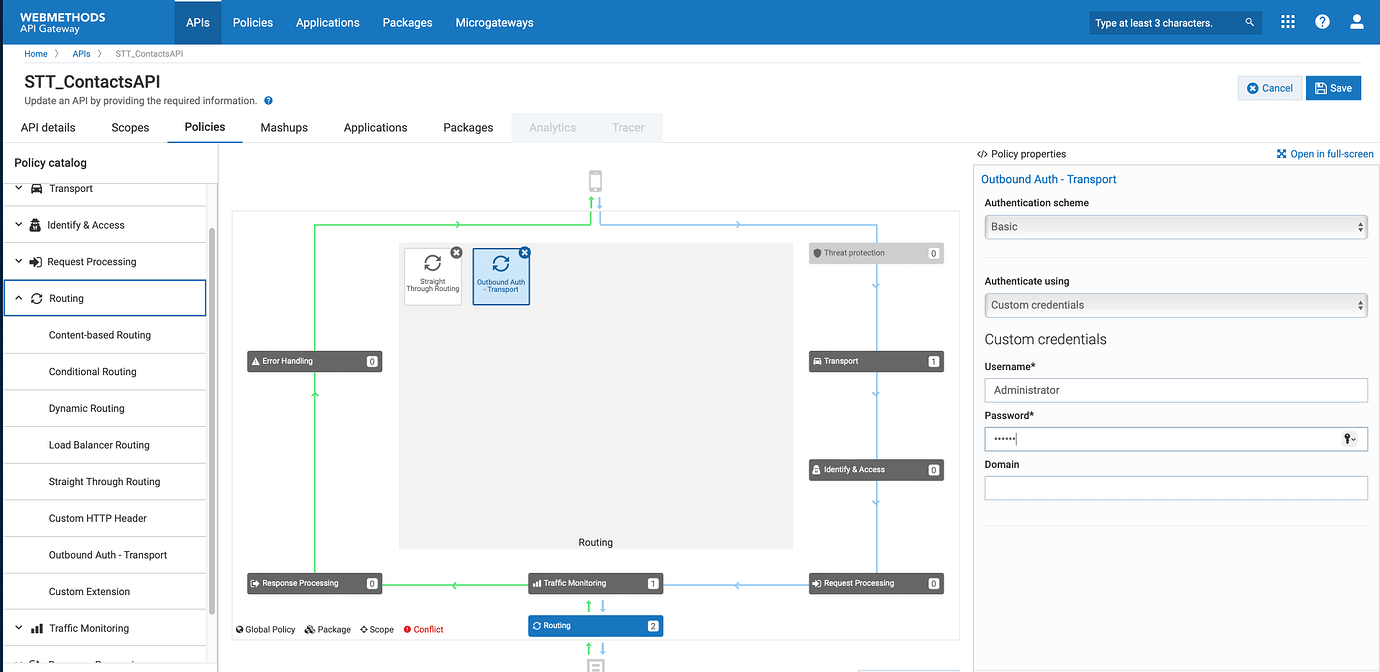This screenshot has height=672, width=1380.
Task: Open the help question mark icon
Action: click(1322, 22)
